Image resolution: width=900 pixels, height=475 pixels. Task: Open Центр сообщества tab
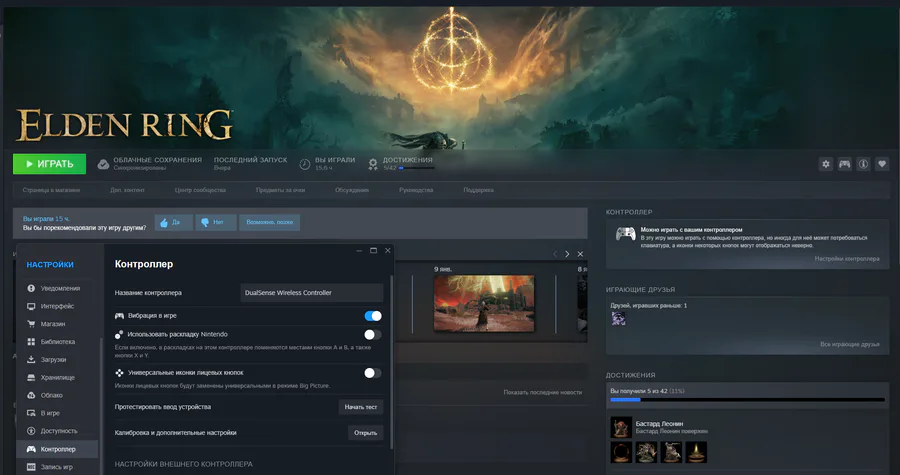pos(200,190)
